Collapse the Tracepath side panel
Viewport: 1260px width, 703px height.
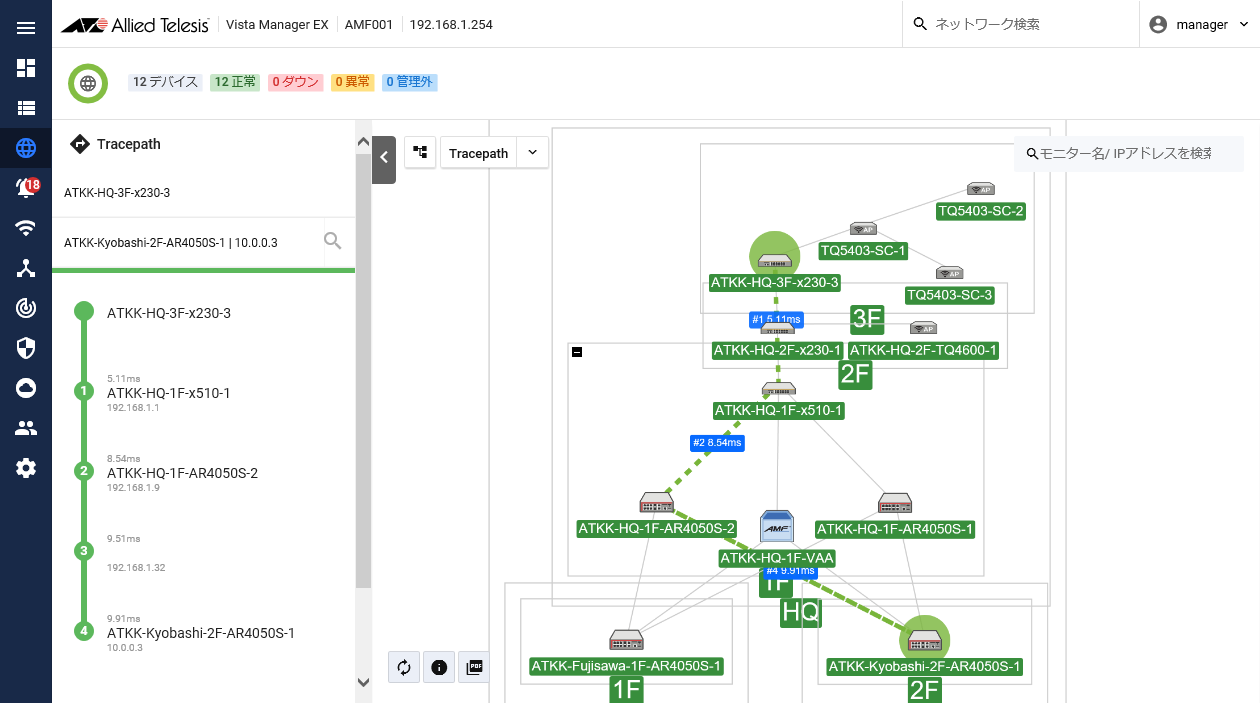tap(384, 157)
